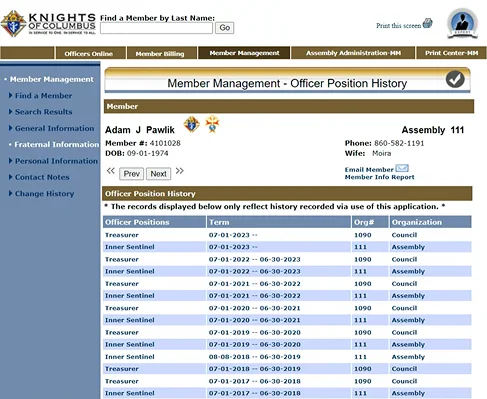Click the term 08-08-2018 -- 06-30-2019
This screenshot has width=487, height=399.
pos(255,357)
